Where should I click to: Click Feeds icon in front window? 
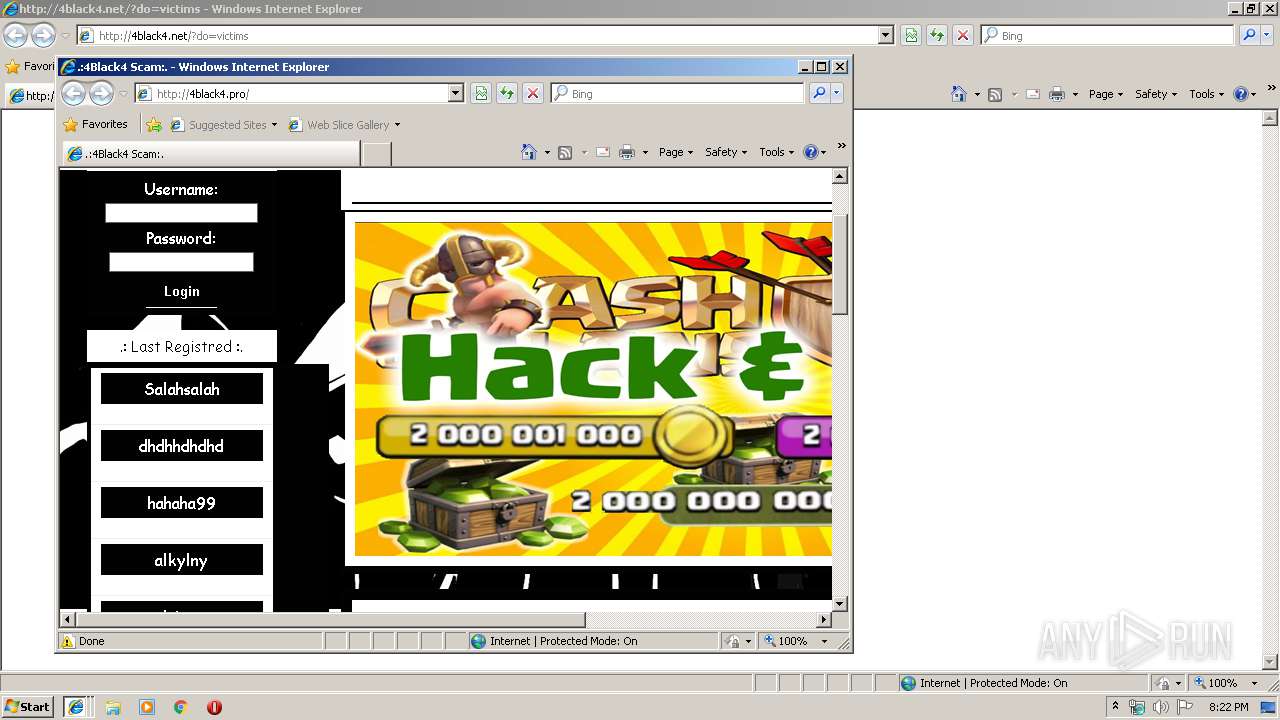tap(565, 152)
